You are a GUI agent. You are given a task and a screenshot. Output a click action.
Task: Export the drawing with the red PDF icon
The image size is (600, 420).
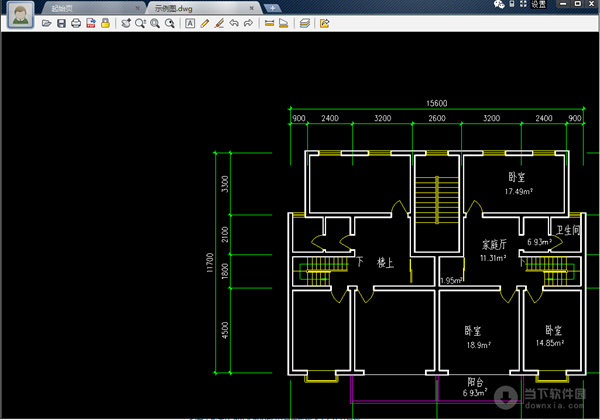point(90,23)
